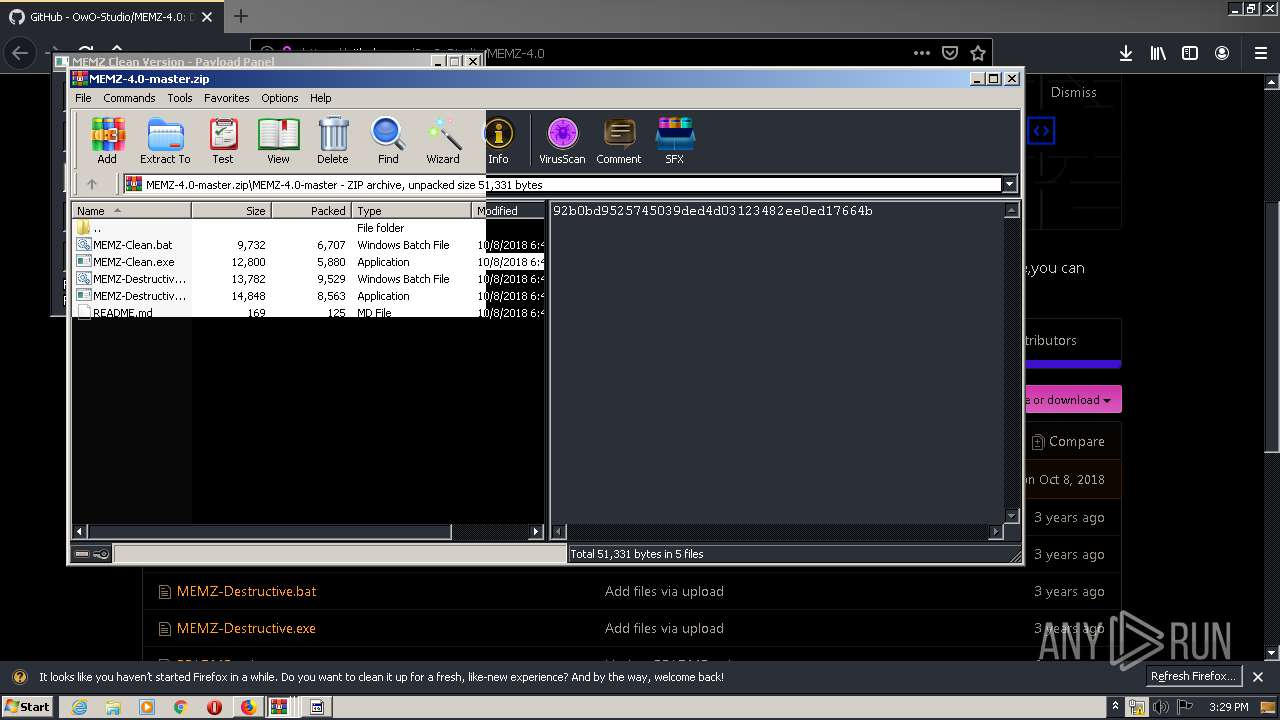Sort by the Name column header
This screenshot has width=1280, height=720.
coord(131,210)
